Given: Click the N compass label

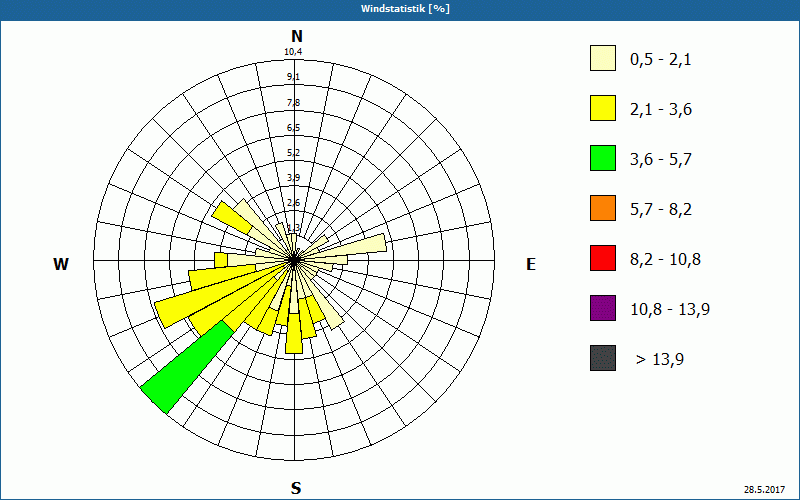Looking at the screenshot, I should (296, 36).
